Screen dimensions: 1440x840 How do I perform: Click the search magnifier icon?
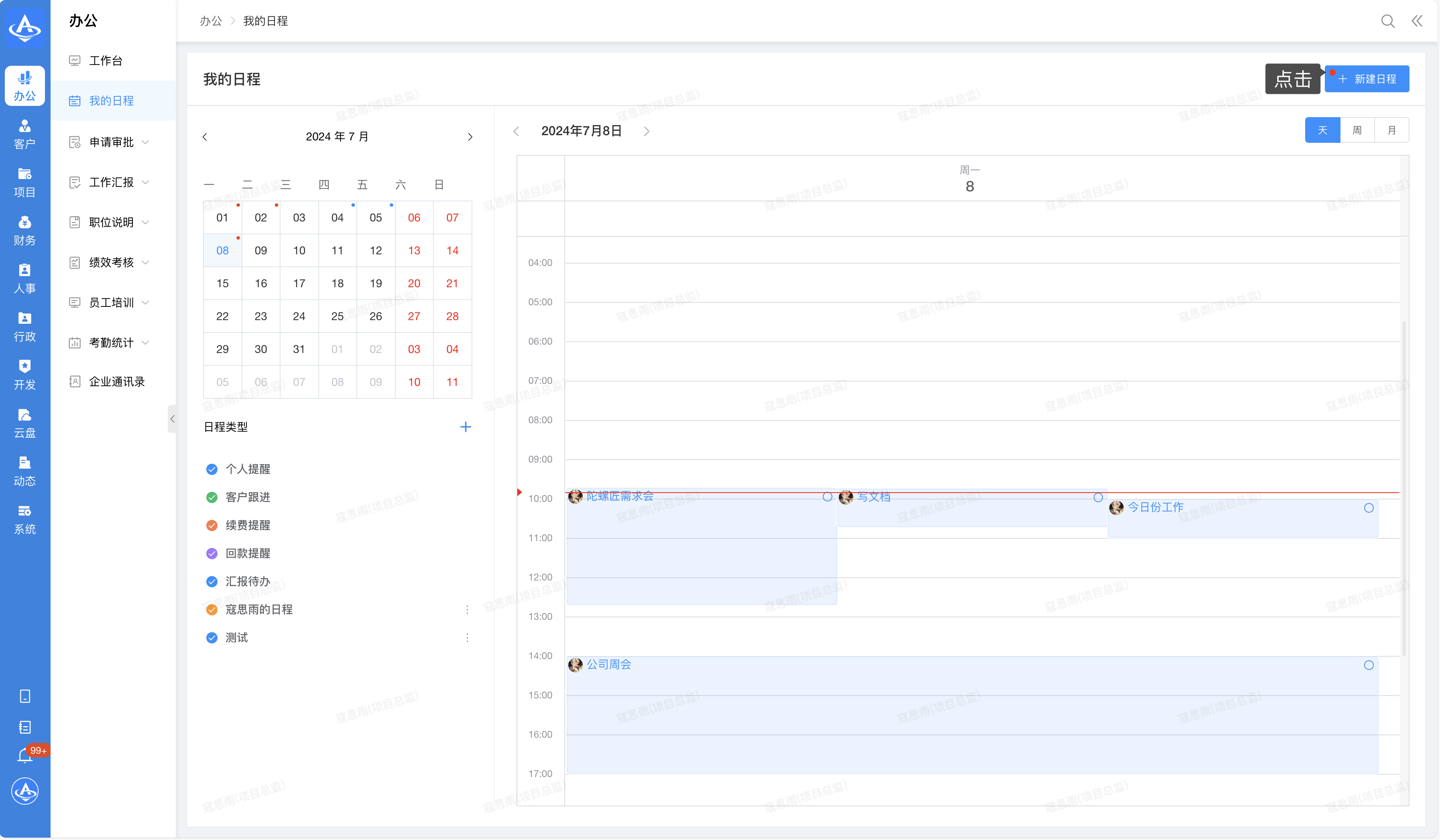tap(1387, 21)
